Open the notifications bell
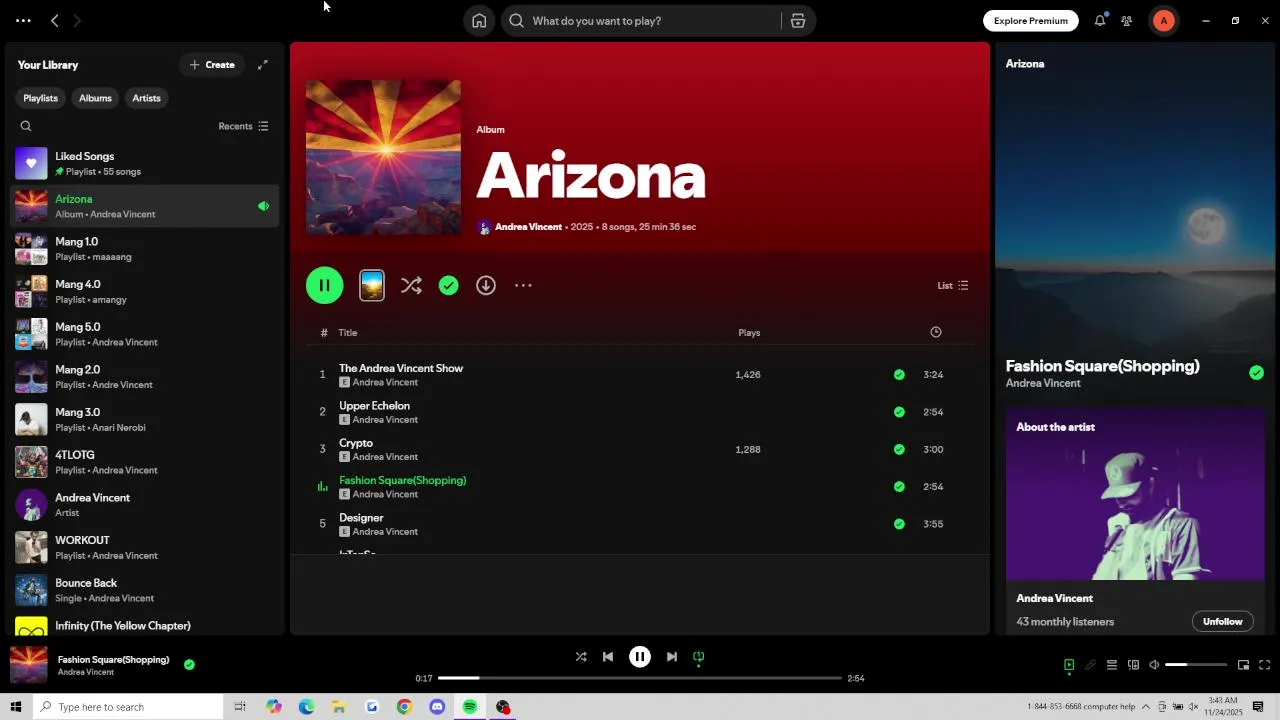The height and width of the screenshot is (720, 1280). (x=1100, y=21)
